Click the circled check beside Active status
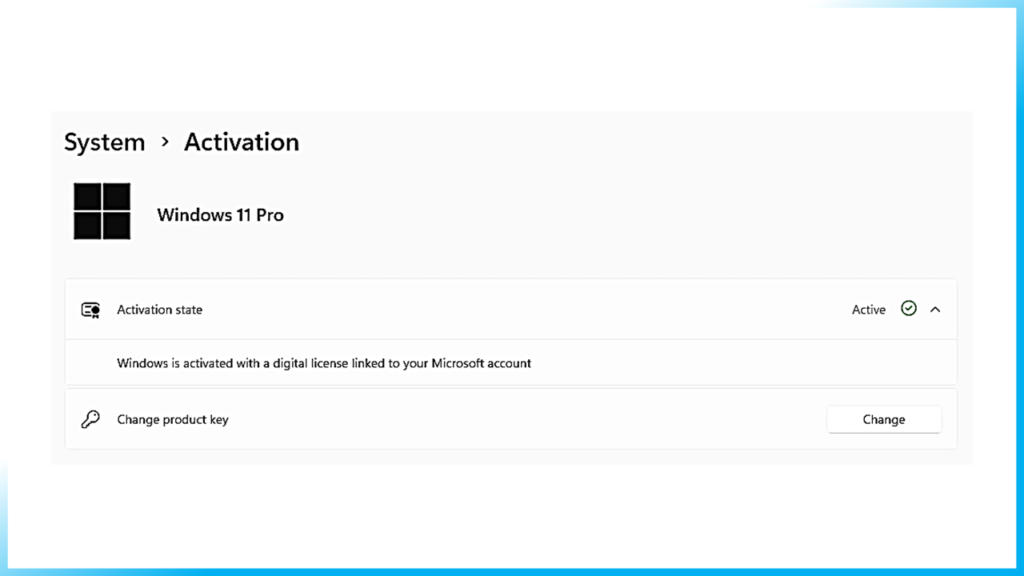Screen dimensions: 1024x576 coord(908,309)
